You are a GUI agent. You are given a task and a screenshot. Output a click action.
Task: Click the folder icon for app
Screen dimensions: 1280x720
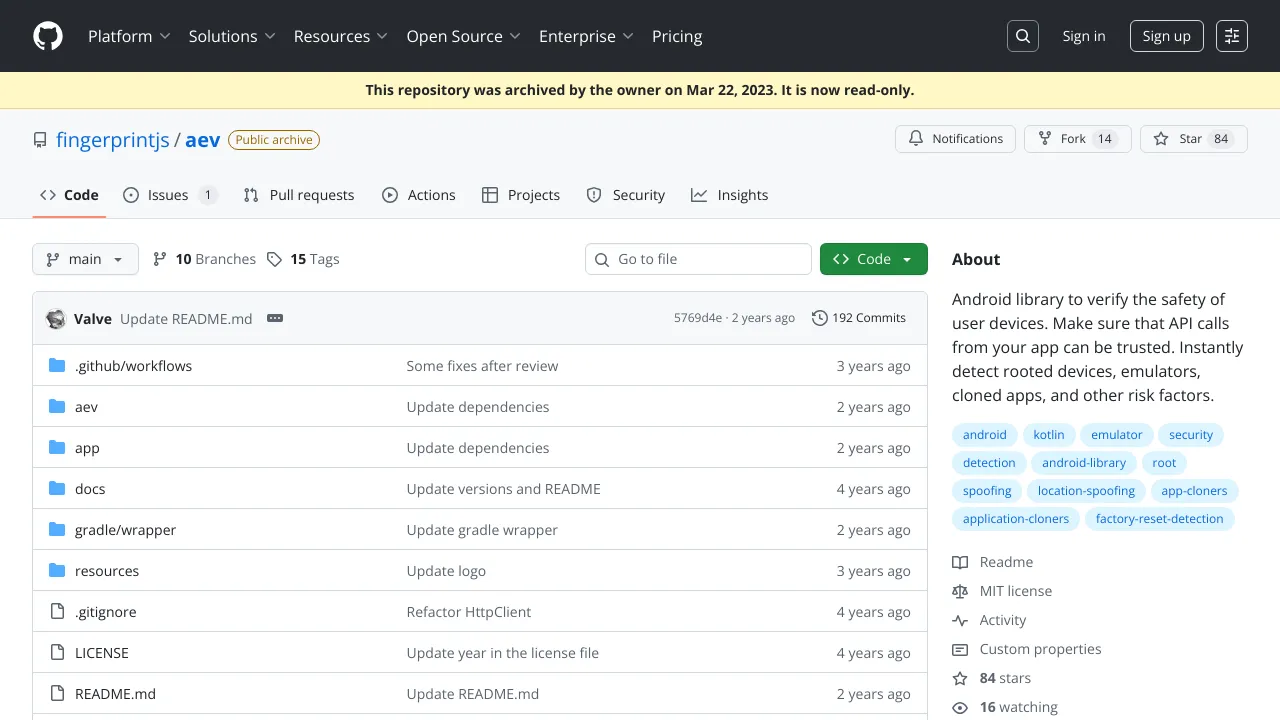coord(57,448)
